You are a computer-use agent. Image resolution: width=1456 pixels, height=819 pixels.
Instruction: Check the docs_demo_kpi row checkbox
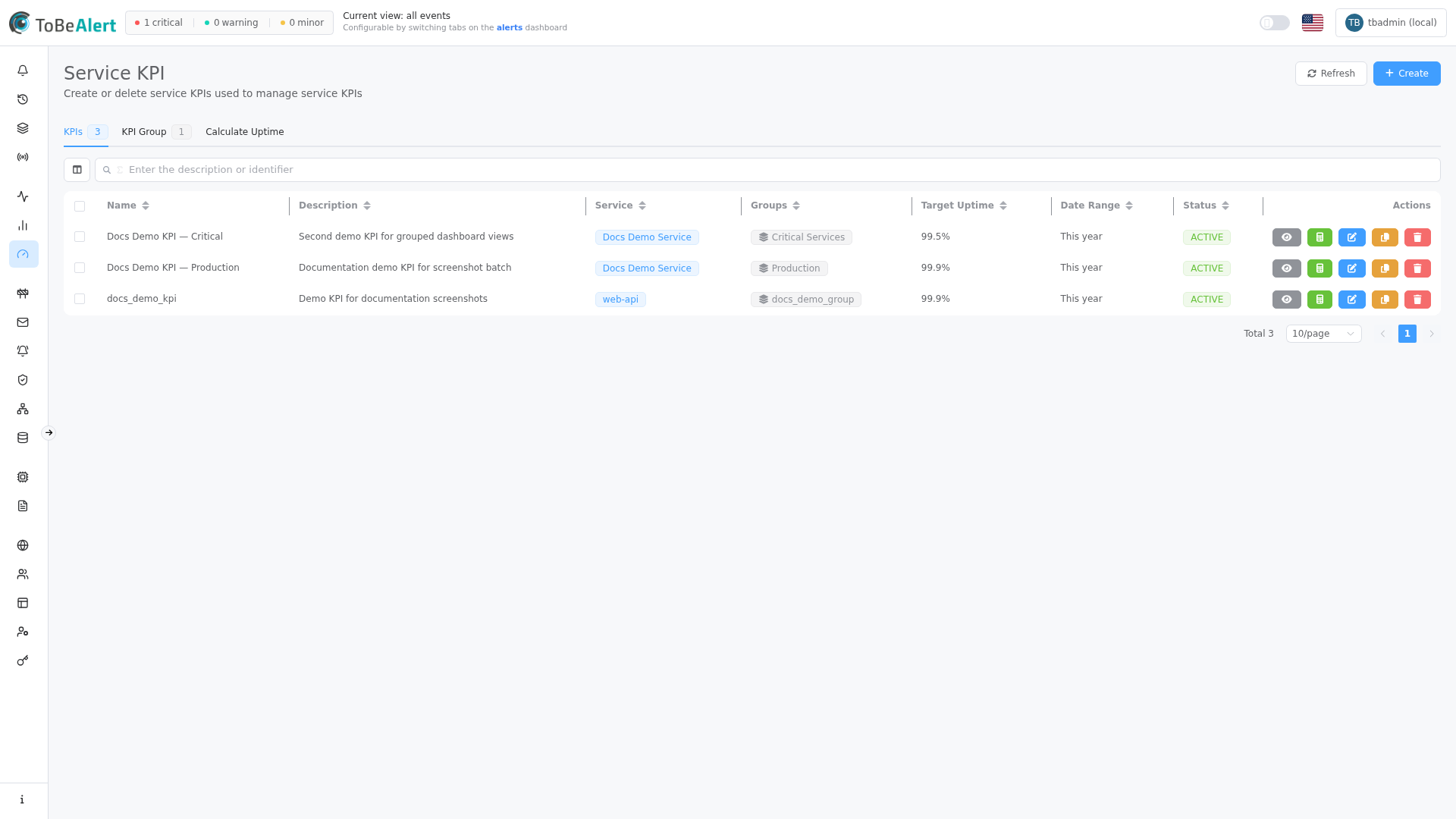(x=80, y=299)
